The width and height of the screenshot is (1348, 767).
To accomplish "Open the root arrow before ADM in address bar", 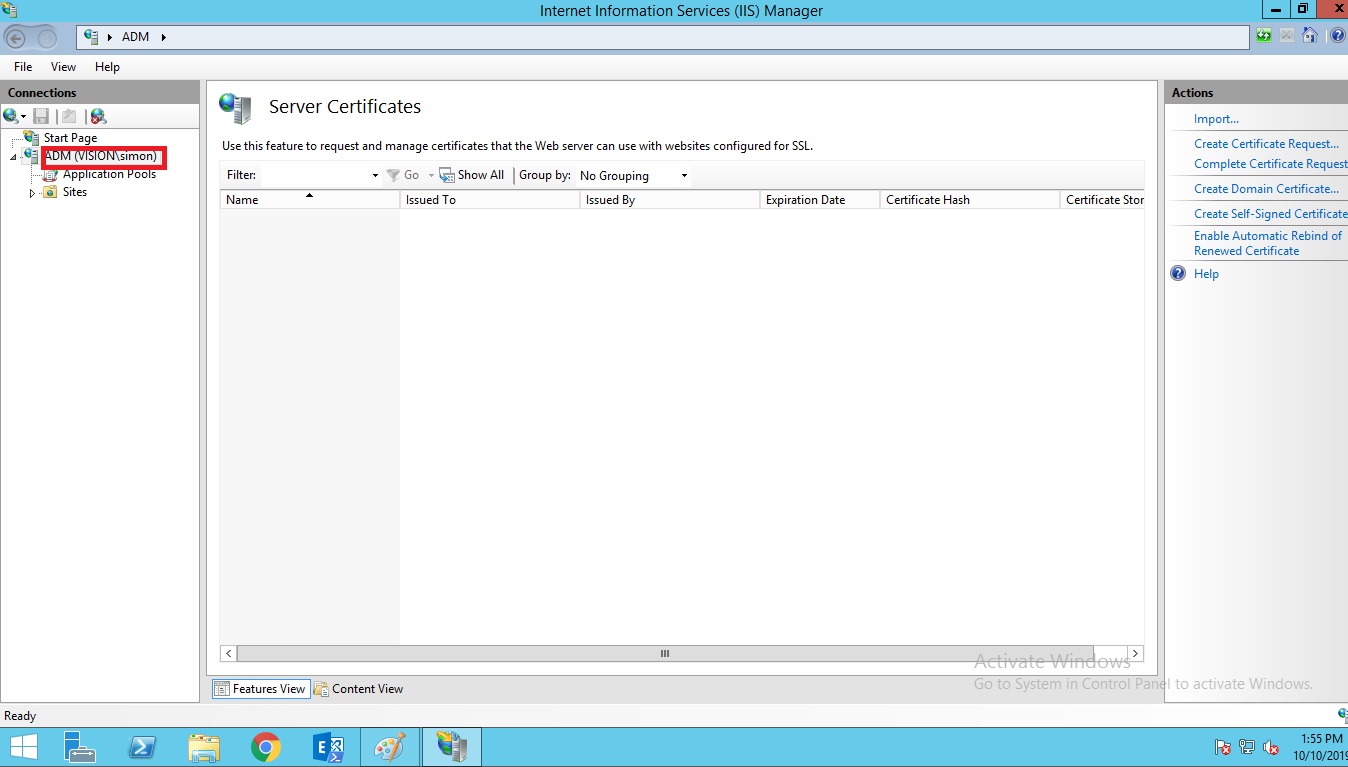I will (110, 37).
